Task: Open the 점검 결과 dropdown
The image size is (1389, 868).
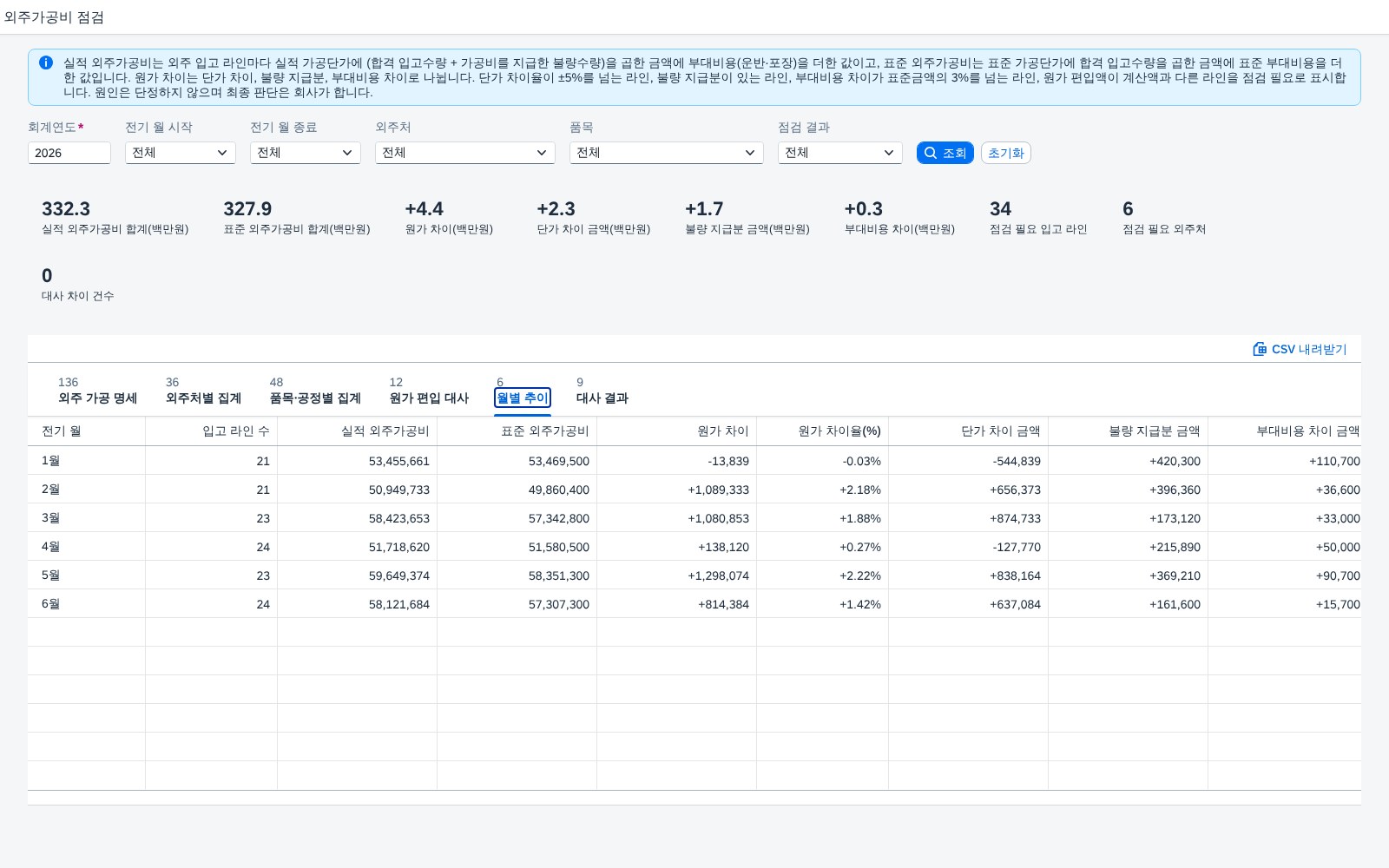Action: (x=840, y=153)
